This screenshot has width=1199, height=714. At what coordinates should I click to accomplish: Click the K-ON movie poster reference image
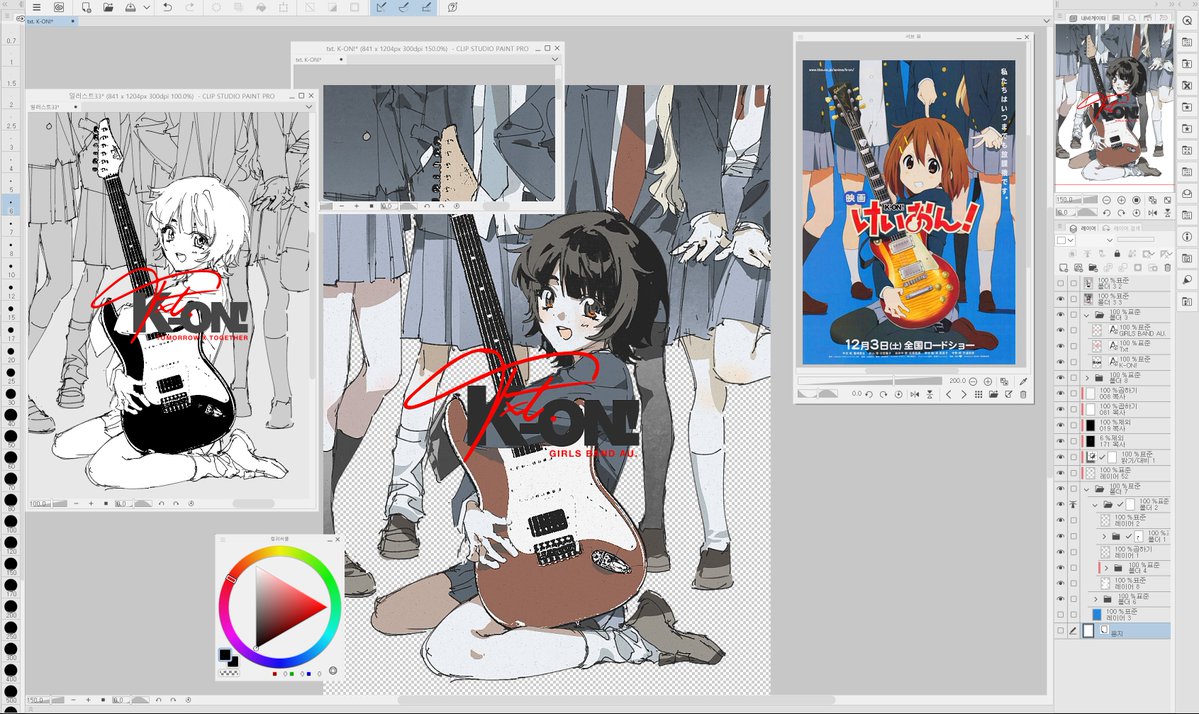point(909,212)
